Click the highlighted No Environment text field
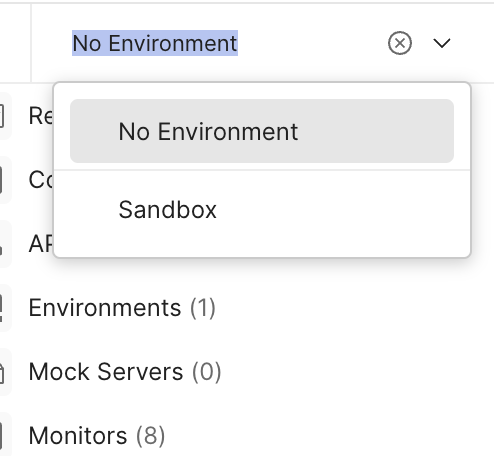 155,43
